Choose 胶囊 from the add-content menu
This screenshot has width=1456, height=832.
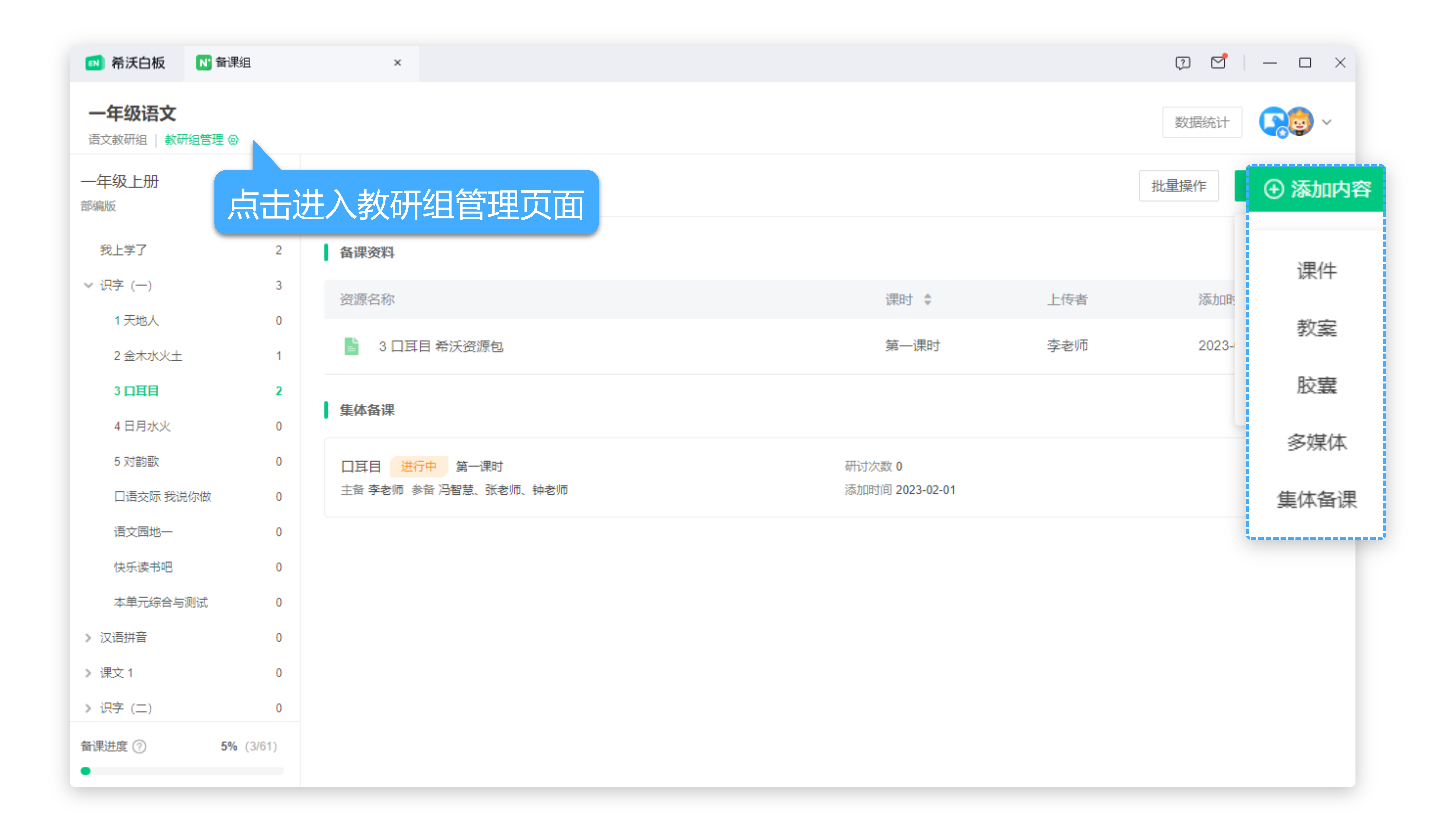click(x=1317, y=385)
